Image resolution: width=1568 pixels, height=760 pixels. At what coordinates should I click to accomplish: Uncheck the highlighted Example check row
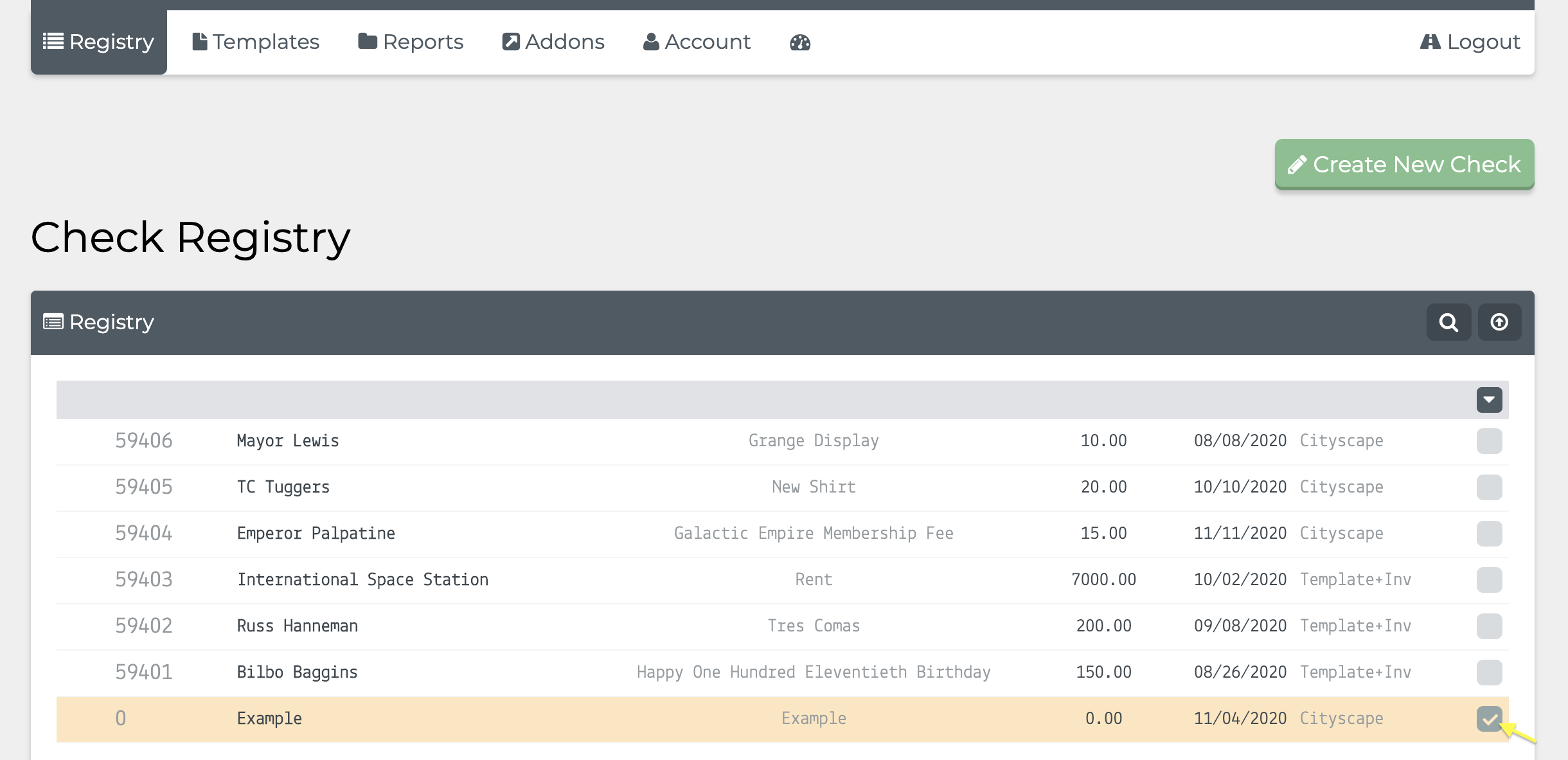(1489, 718)
